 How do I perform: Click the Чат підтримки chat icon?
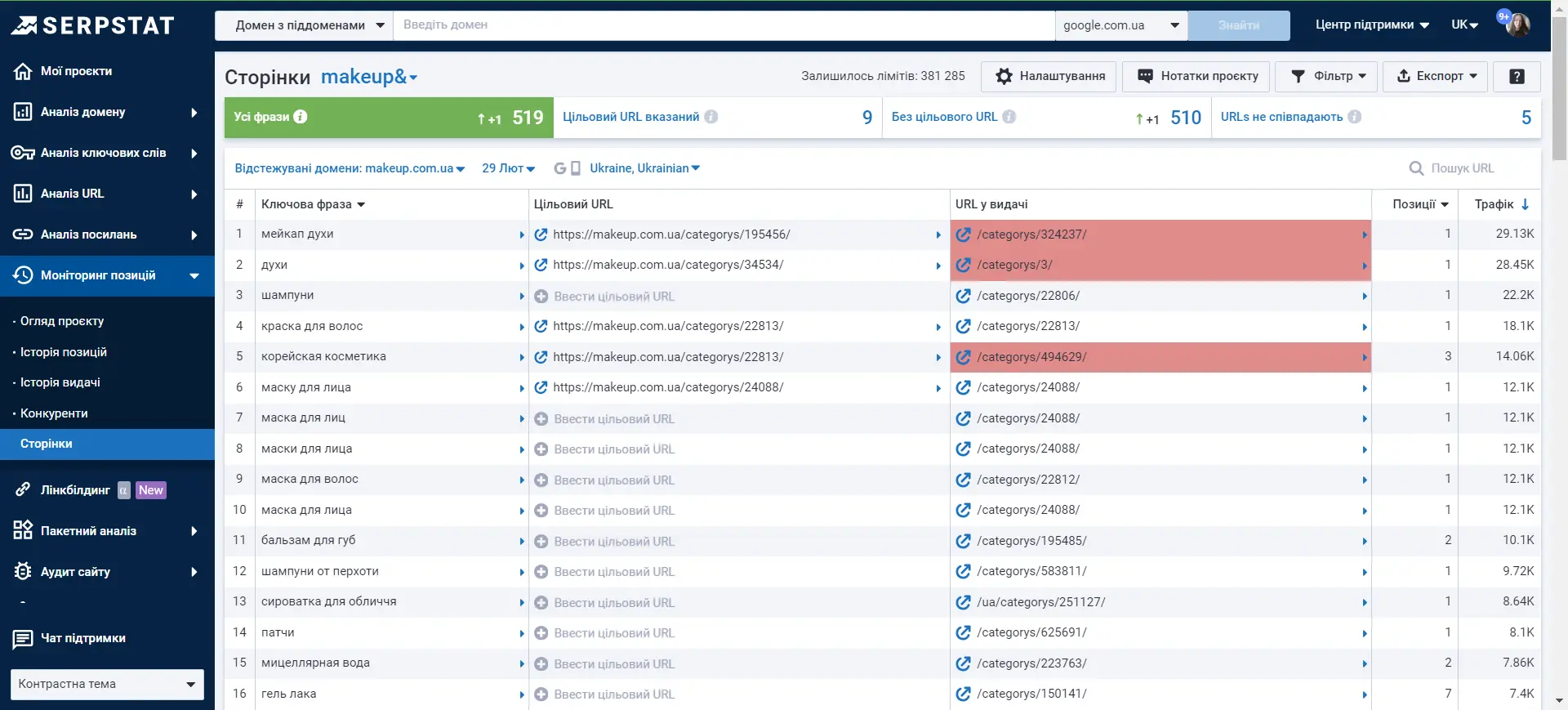pos(23,639)
